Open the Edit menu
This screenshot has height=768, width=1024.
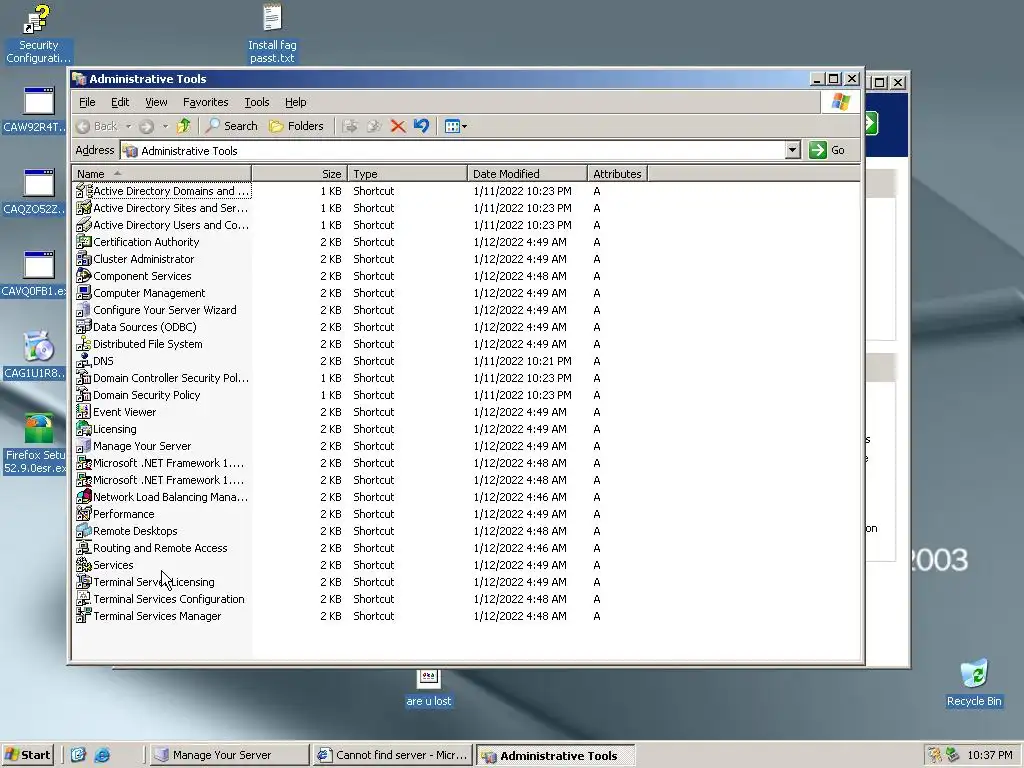coord(120,102)
